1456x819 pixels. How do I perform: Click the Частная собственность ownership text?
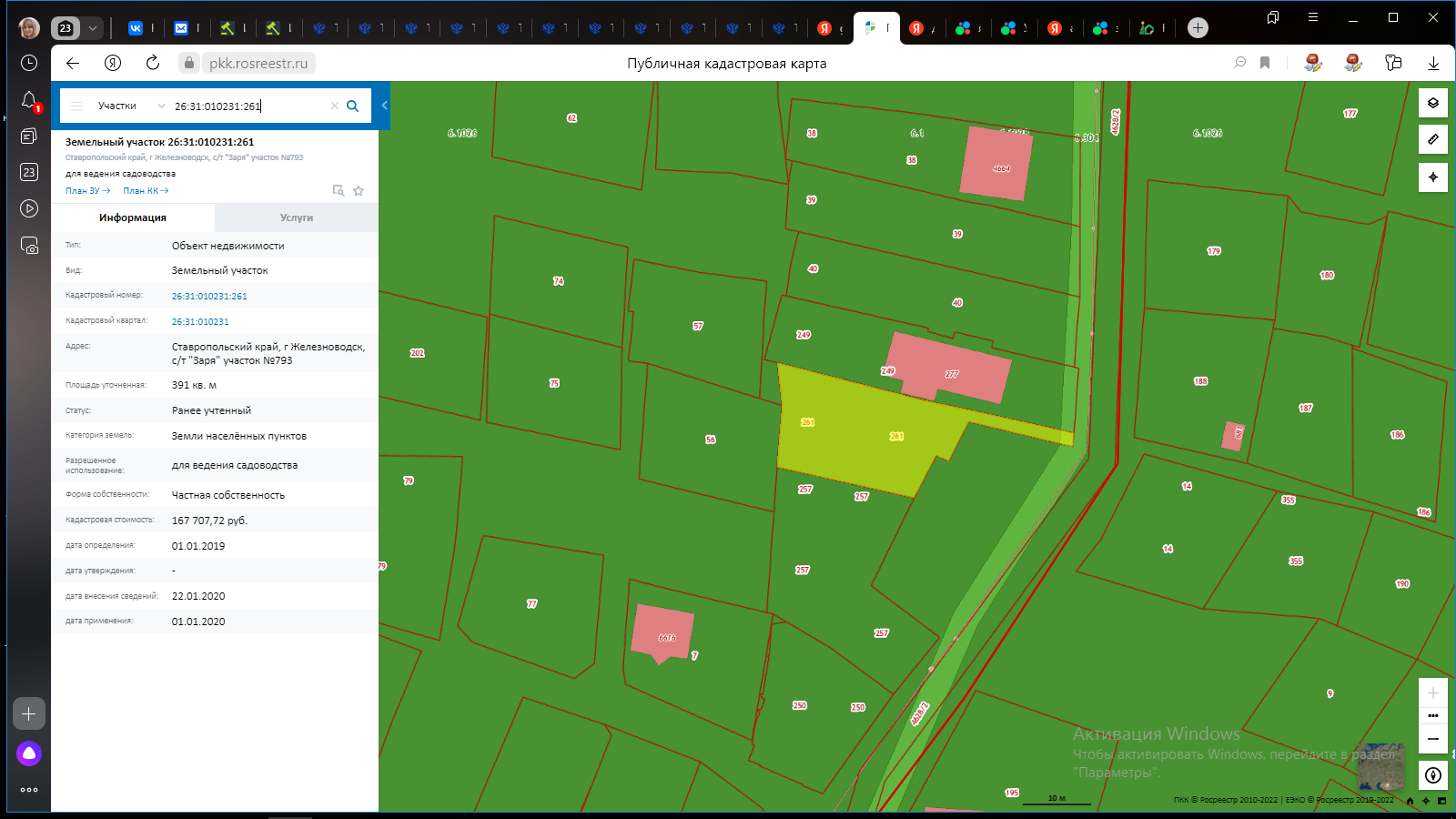coord(228,496)
